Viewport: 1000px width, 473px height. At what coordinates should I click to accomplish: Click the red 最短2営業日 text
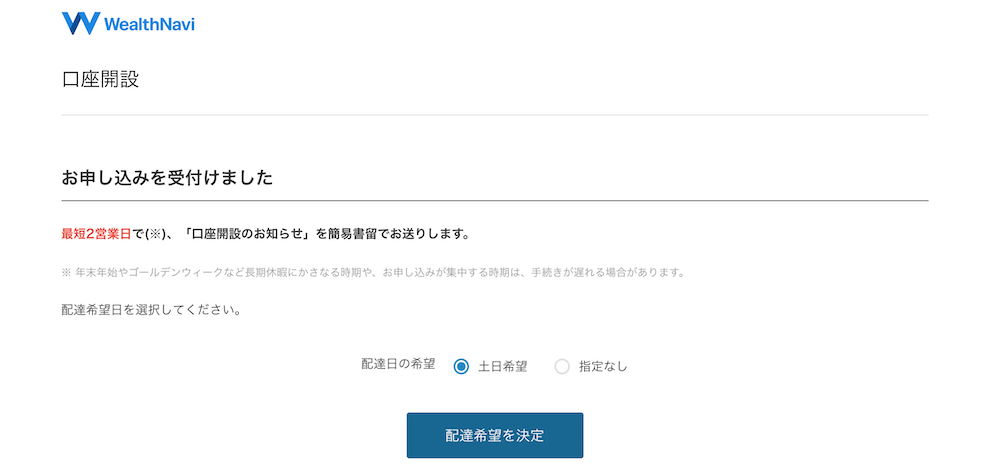tap(96, 235)
